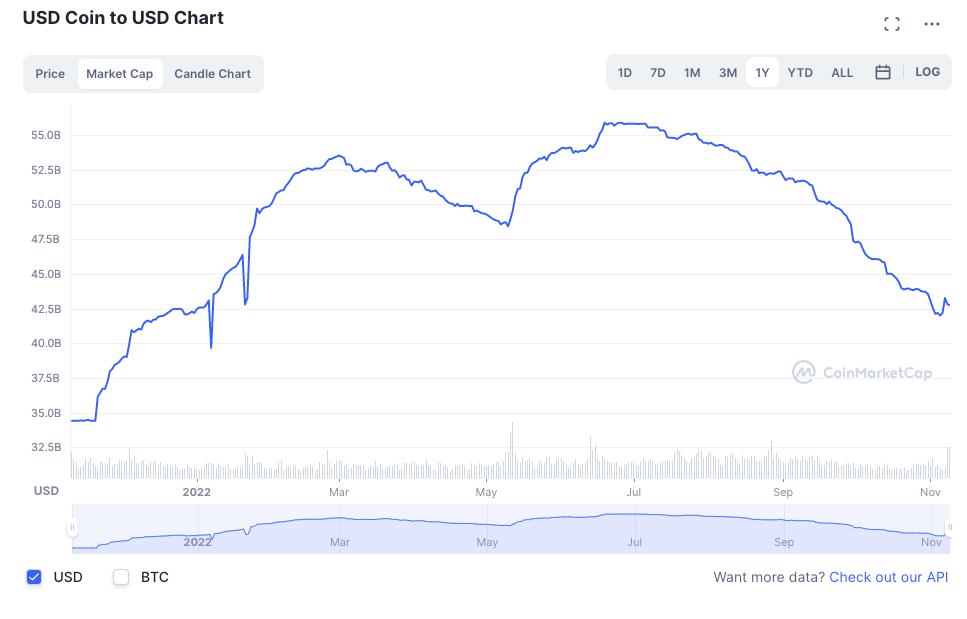967x619 pixels.
Task: Uncheck the USD checkbox
Action: point(34,577)
